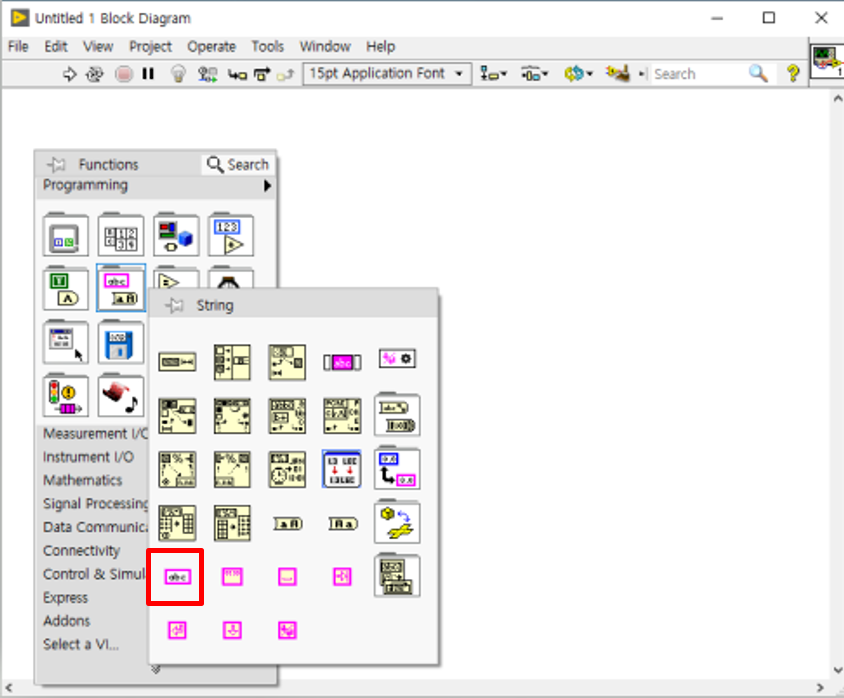The width and height of the screenshot is (844, 698).
Task: Open the Edit menu
Action: [x=55, y=47]
